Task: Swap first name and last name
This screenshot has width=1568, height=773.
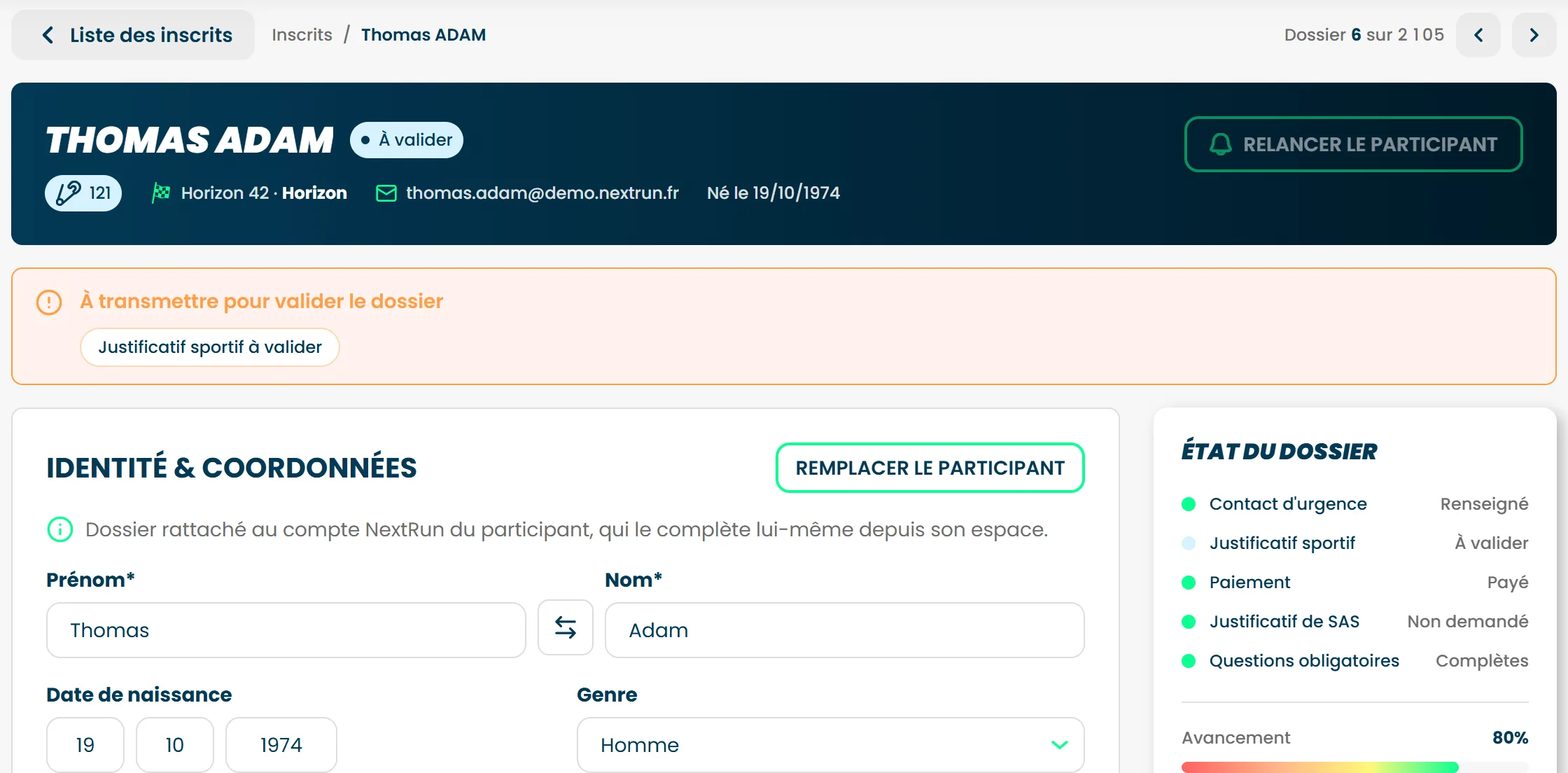Action: (566, 627)
